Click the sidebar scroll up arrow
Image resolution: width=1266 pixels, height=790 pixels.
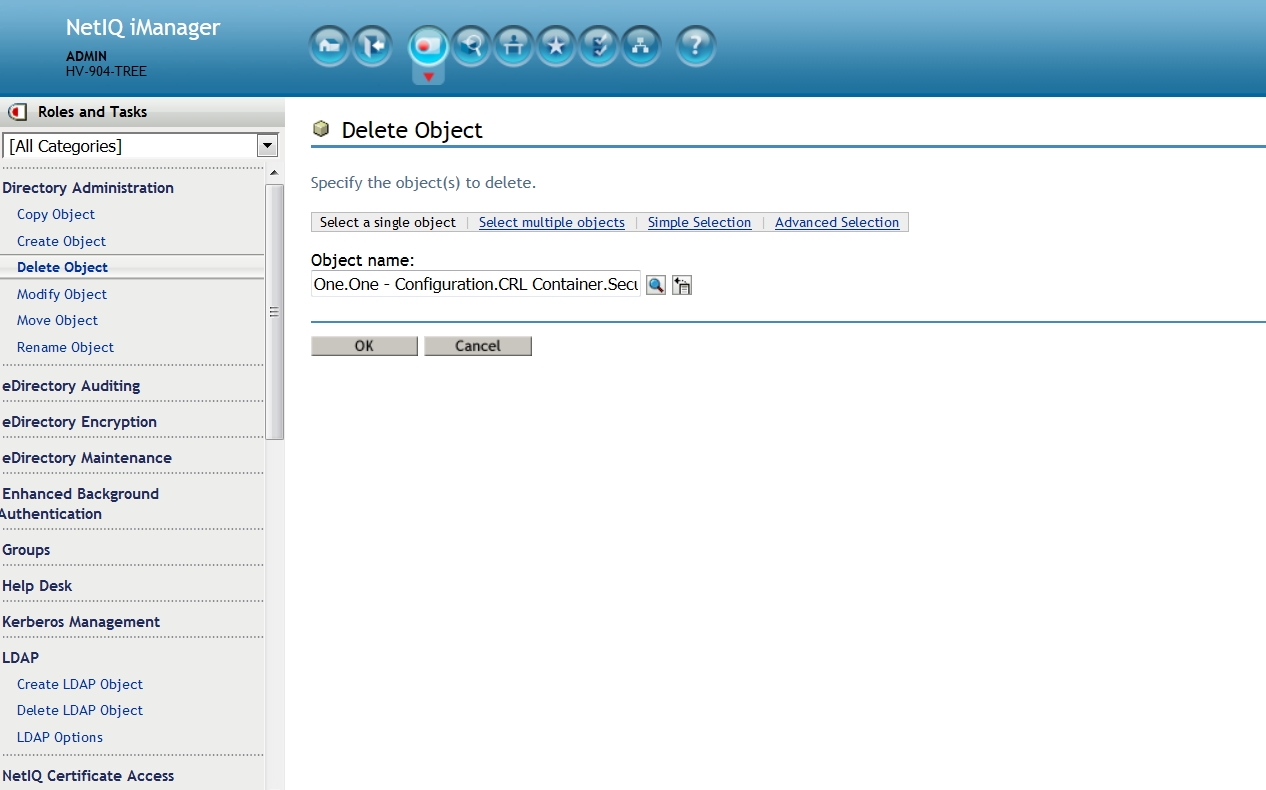click(x=274, y=174)
